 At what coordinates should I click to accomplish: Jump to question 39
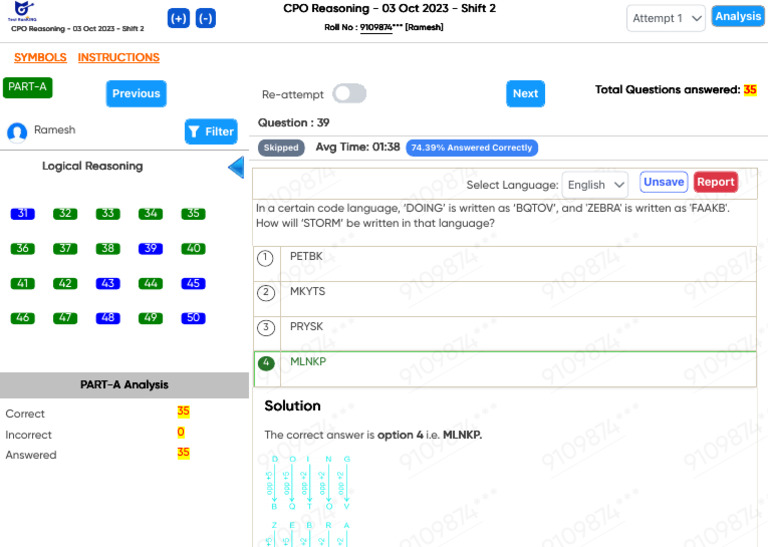150,248
